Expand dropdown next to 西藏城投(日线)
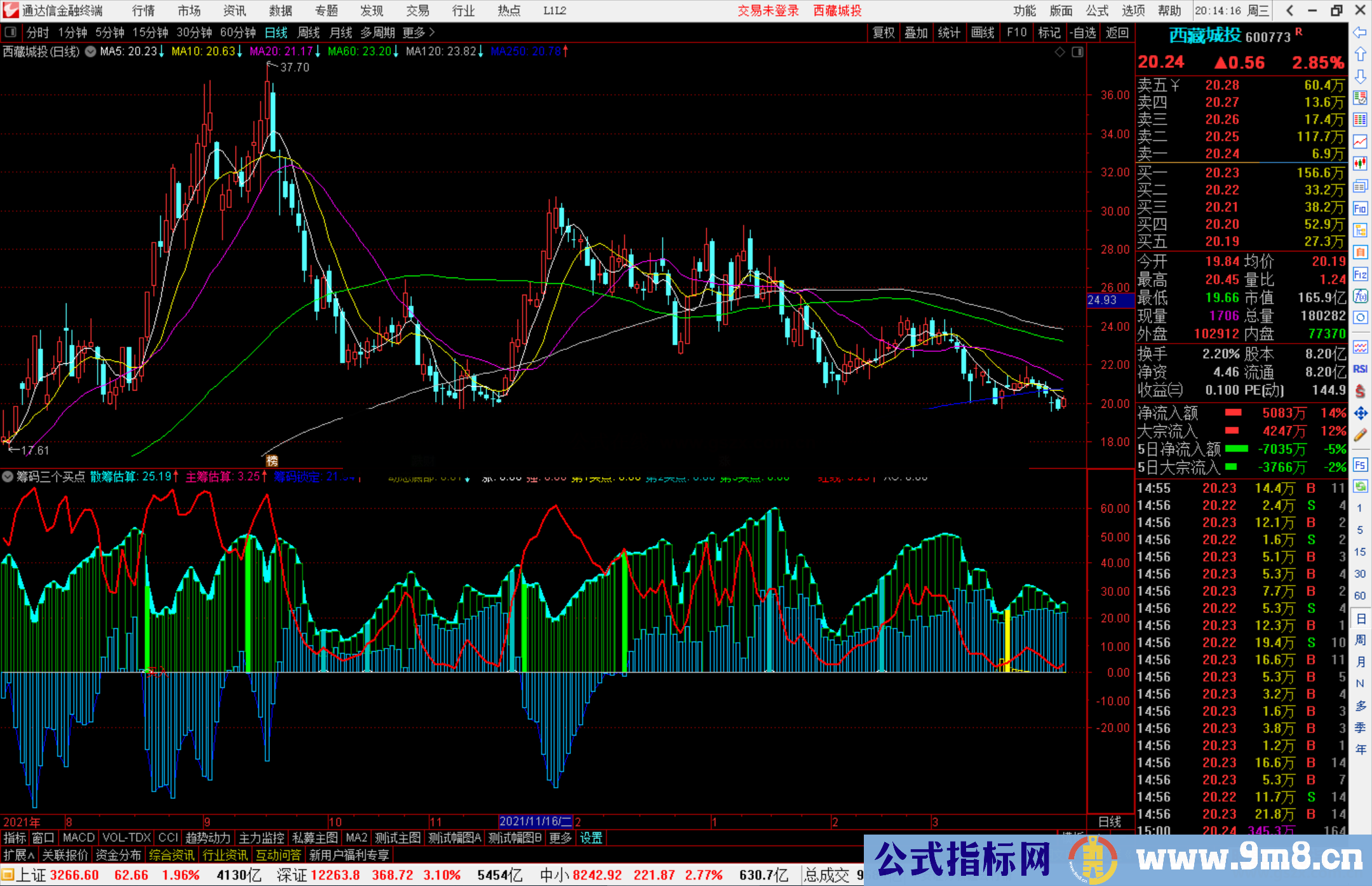This screenshot has width=1372, height=886. click(91, 52)
